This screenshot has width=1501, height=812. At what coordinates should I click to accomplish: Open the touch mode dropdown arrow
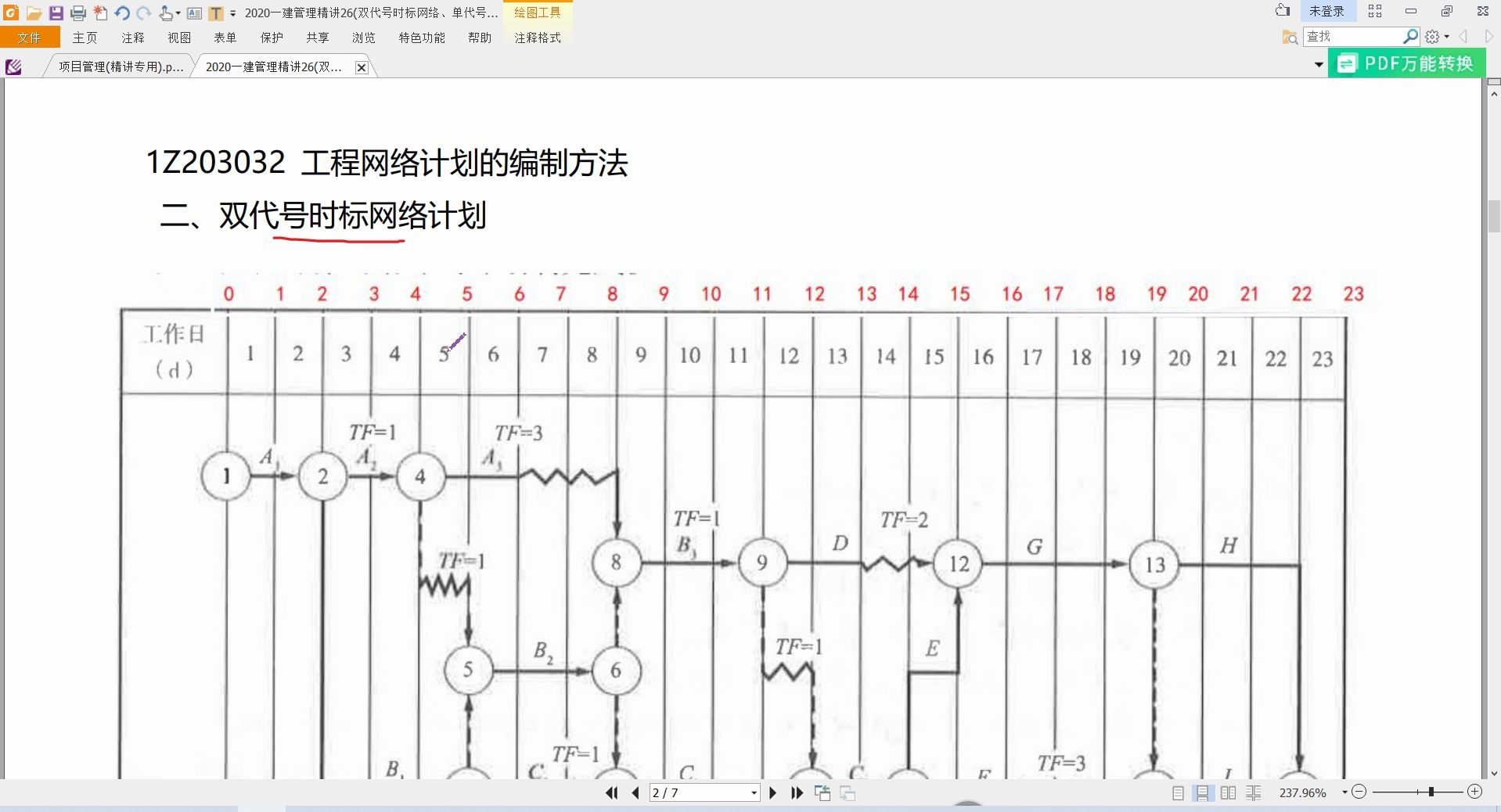click(178, 13)
